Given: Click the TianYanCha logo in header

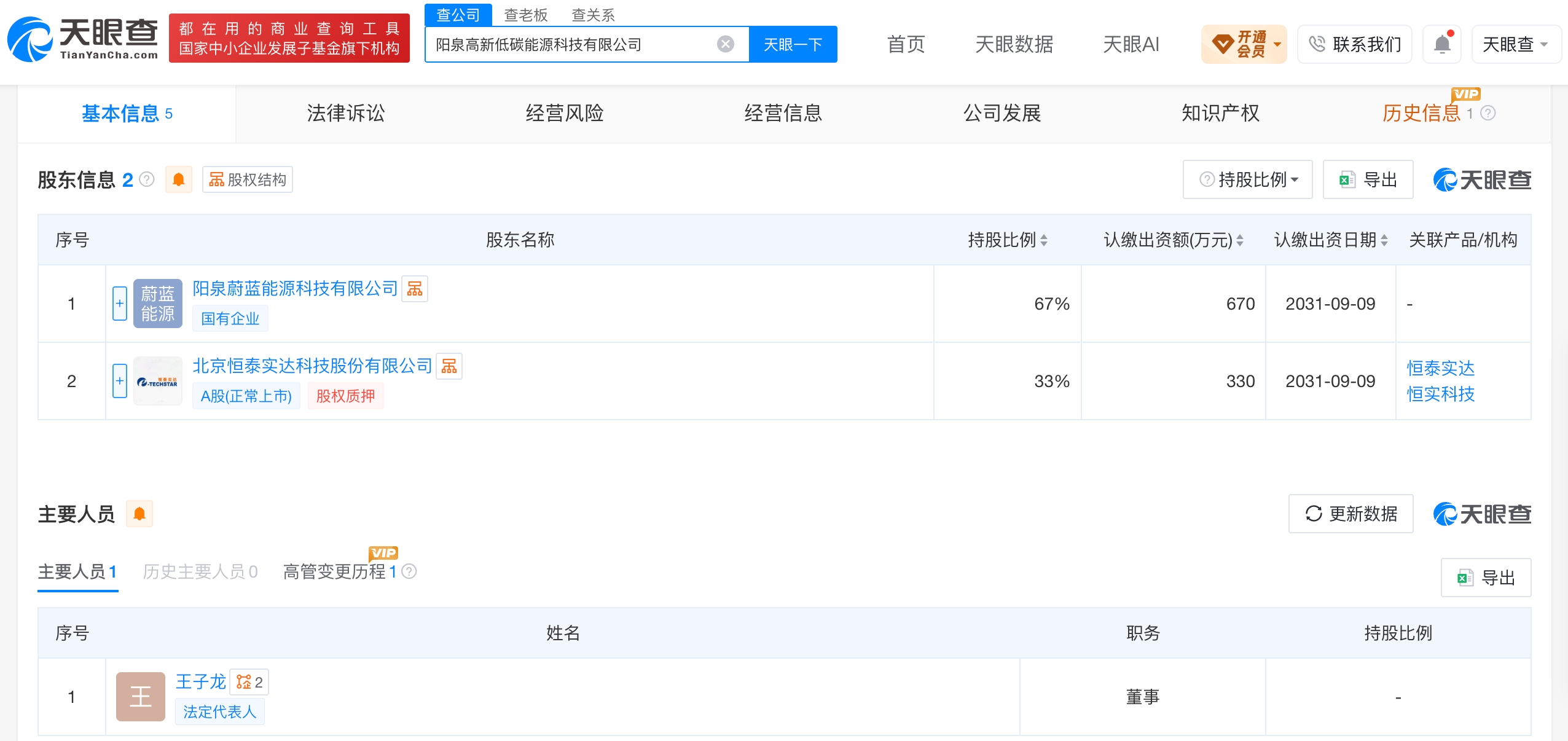Looking at the screenshot, I should 83,38.
